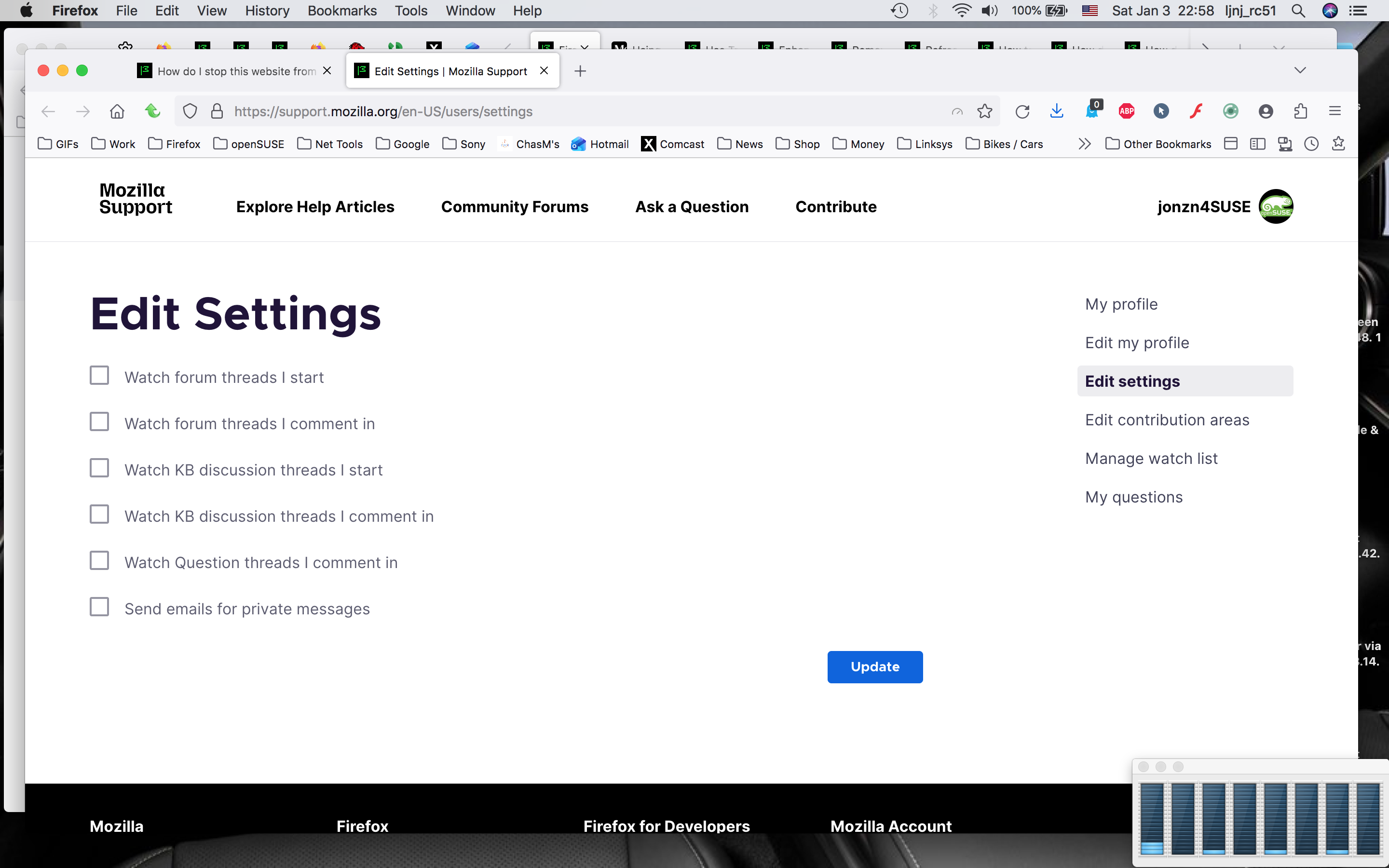Click the tracking protection shield icon
The height and width of the screenshot is (868, 1389).
click(190, 111)
